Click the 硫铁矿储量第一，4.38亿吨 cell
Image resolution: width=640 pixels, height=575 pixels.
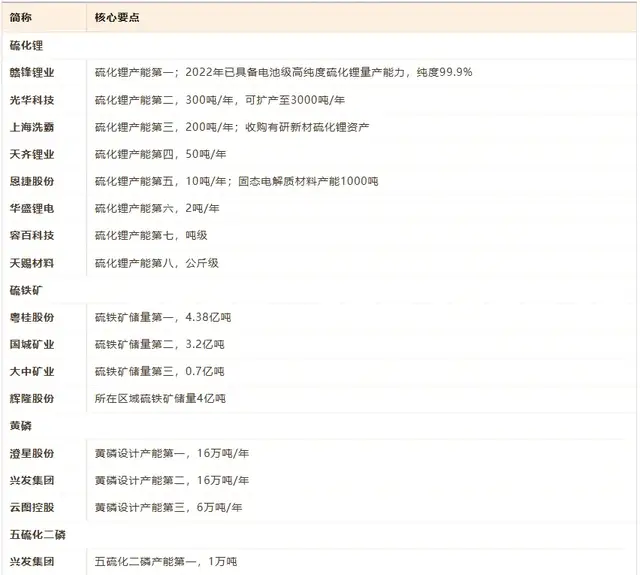point(163,317)
